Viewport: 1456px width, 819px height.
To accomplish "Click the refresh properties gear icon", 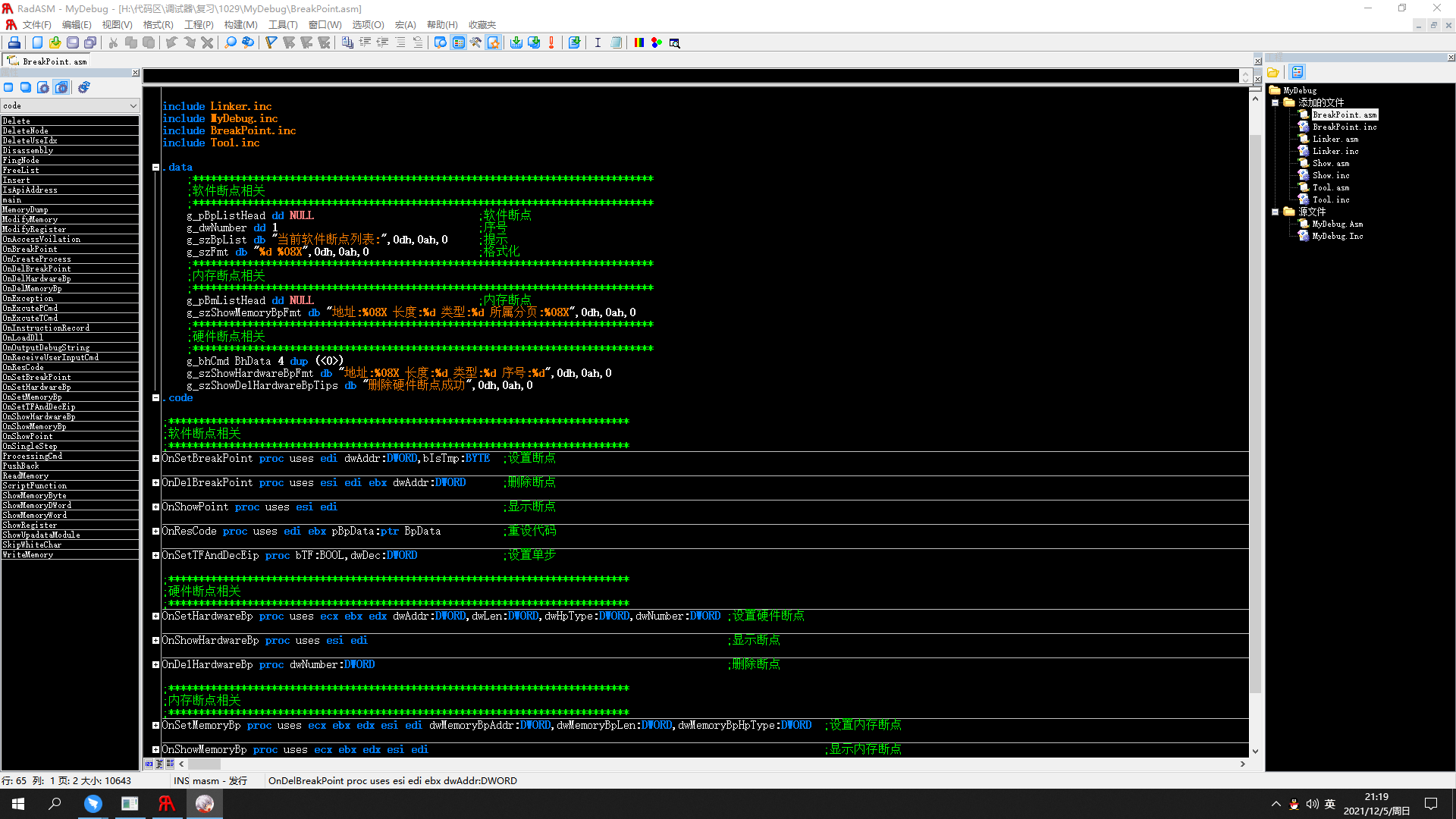I will tap(84, 87).
